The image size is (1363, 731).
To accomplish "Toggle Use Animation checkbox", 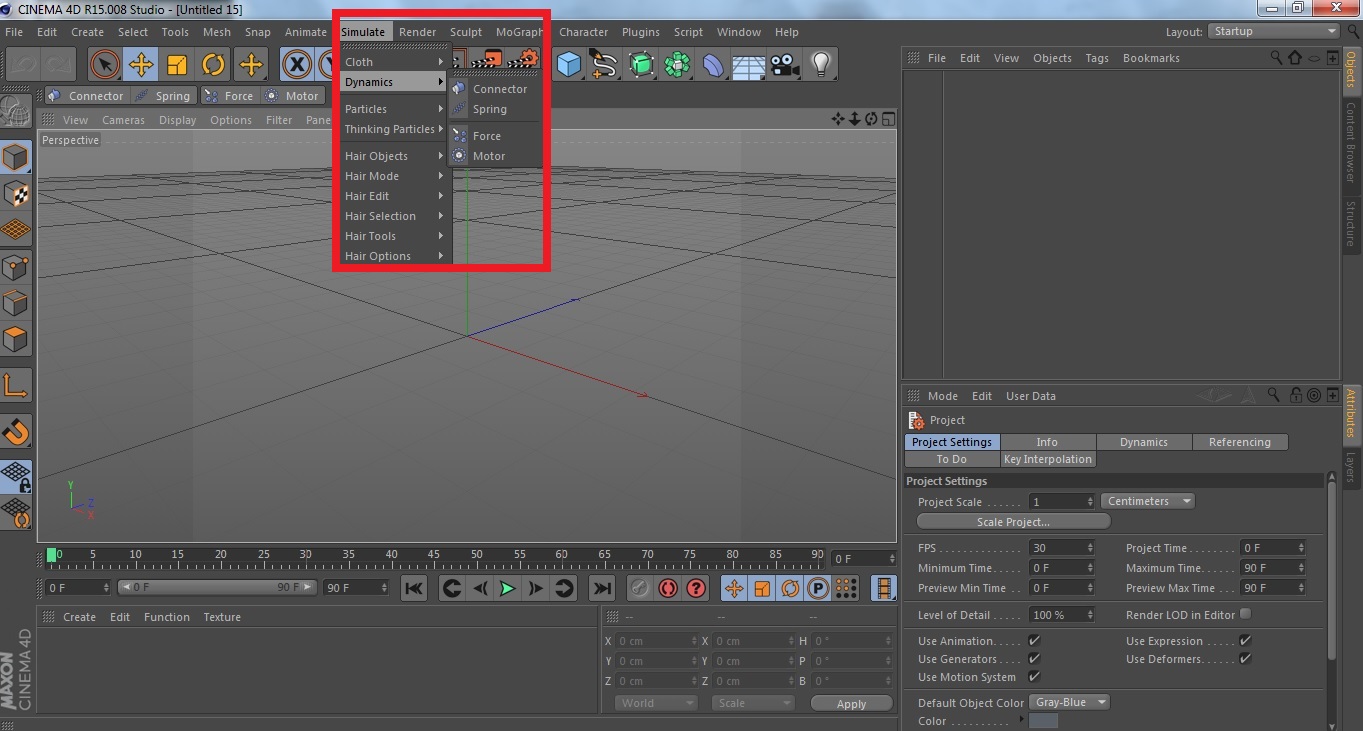I will 1034,640.
